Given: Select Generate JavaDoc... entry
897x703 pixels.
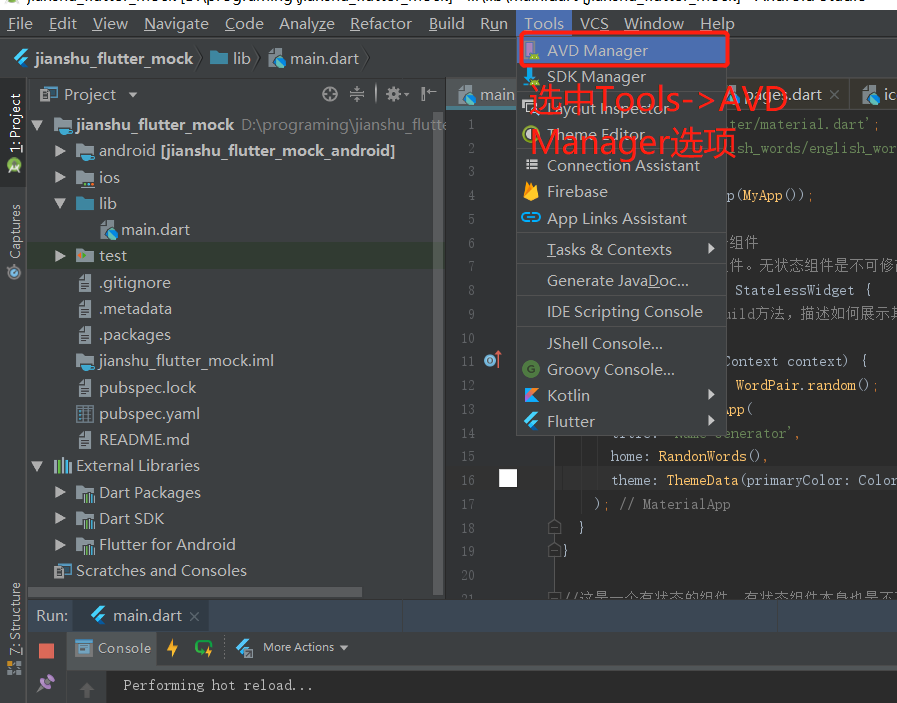Looking at the screenshot, I should (622, 281).
